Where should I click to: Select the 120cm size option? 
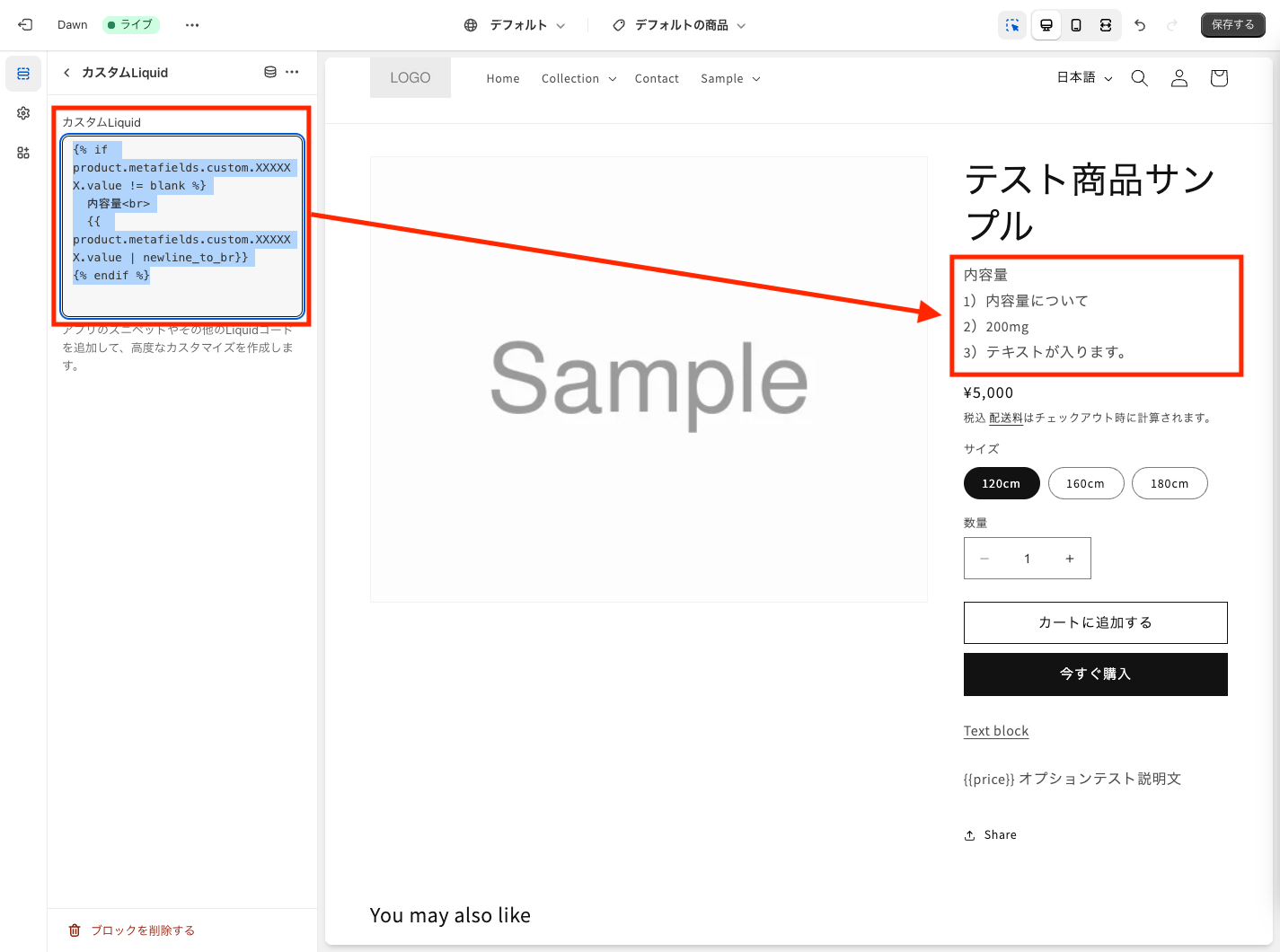(1002, 483)
